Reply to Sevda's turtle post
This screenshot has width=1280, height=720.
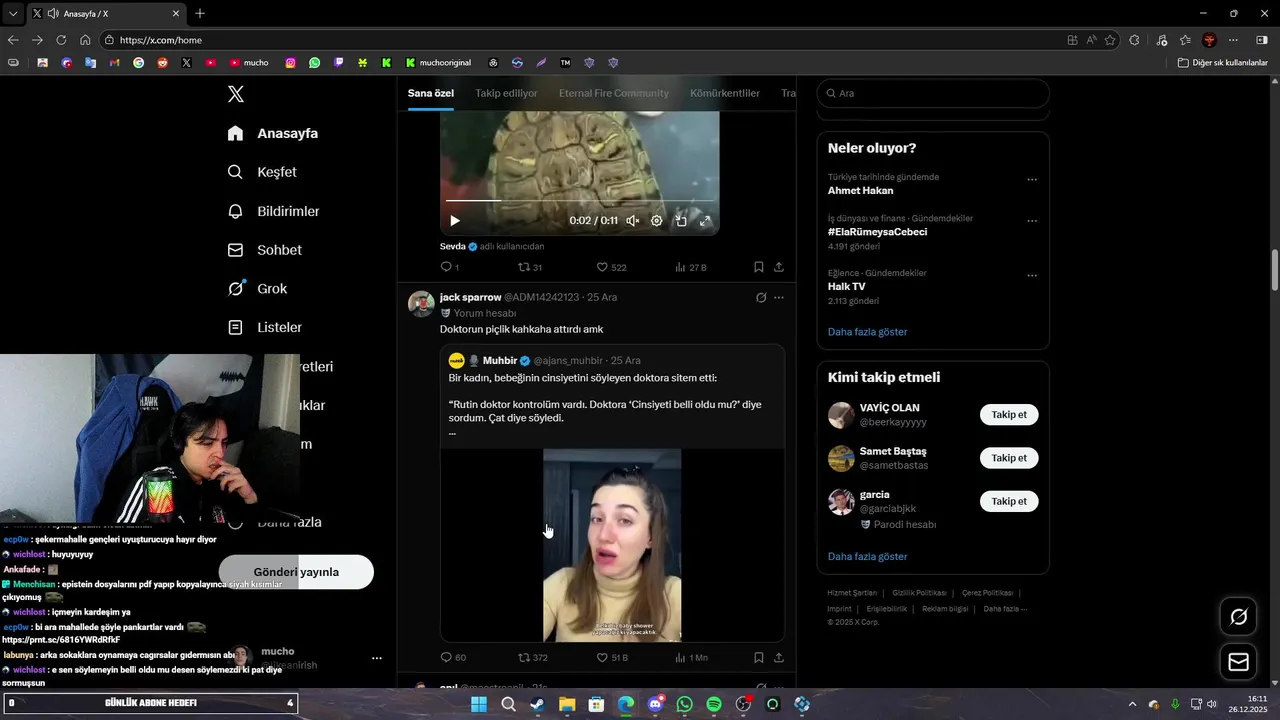pos(450,267)
